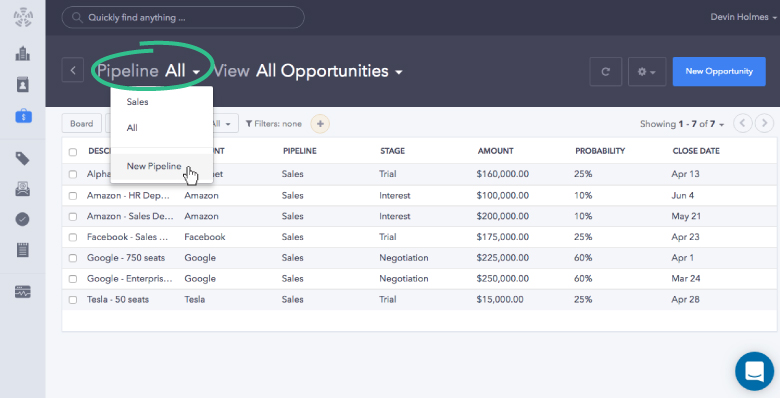Open Google - Enterpris... opportunity

(129, 279)
